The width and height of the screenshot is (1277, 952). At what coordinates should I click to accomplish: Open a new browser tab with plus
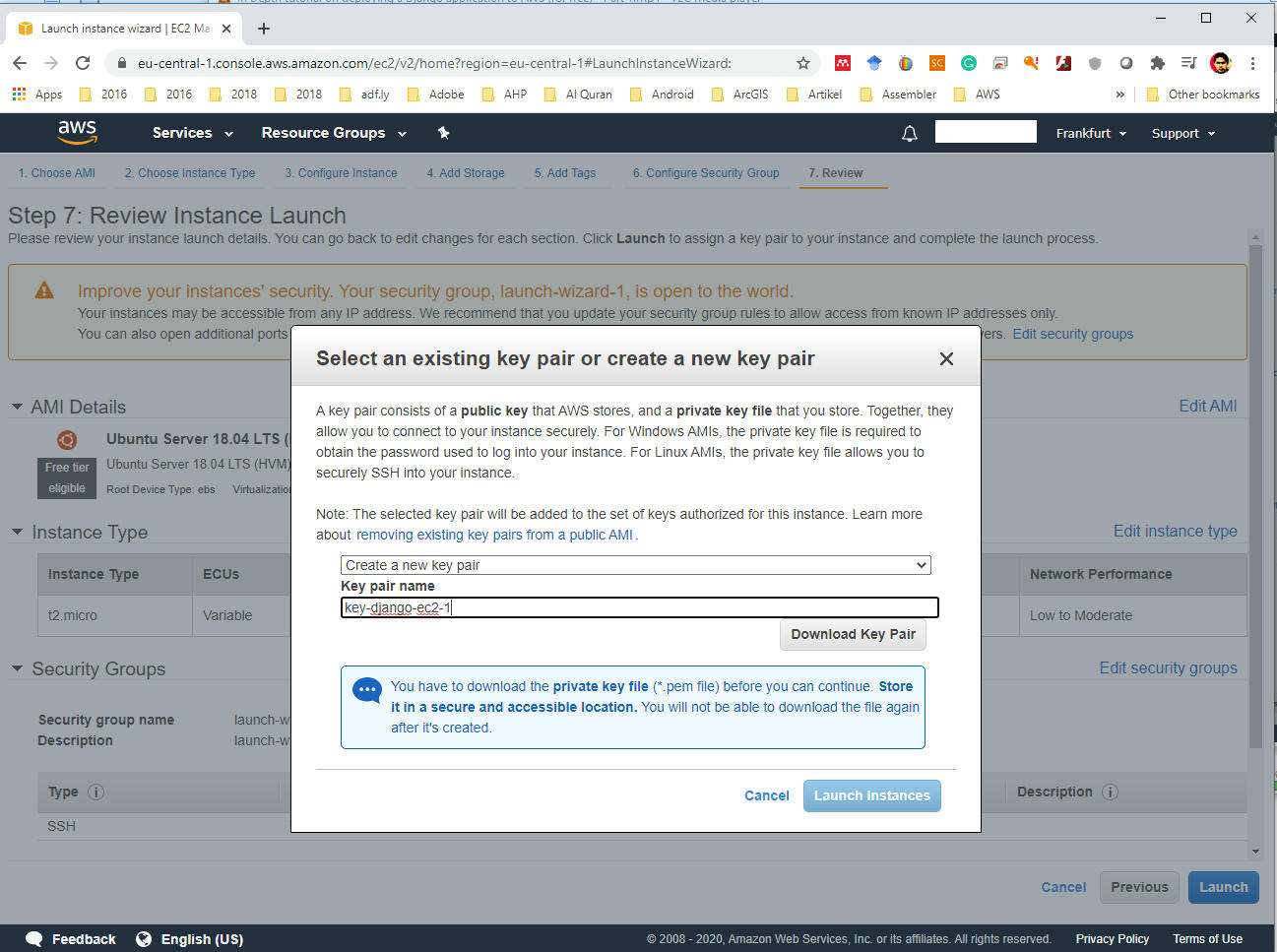coord(263,29)
